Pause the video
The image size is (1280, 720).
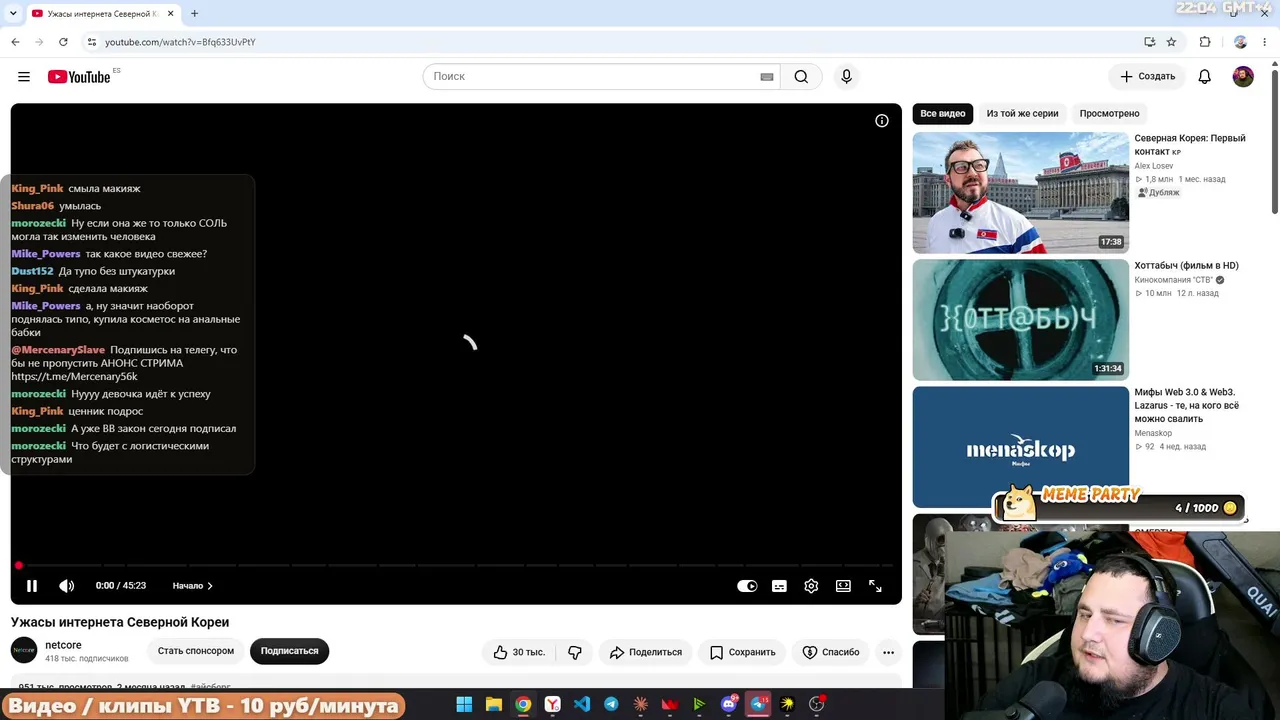point(32,586)
